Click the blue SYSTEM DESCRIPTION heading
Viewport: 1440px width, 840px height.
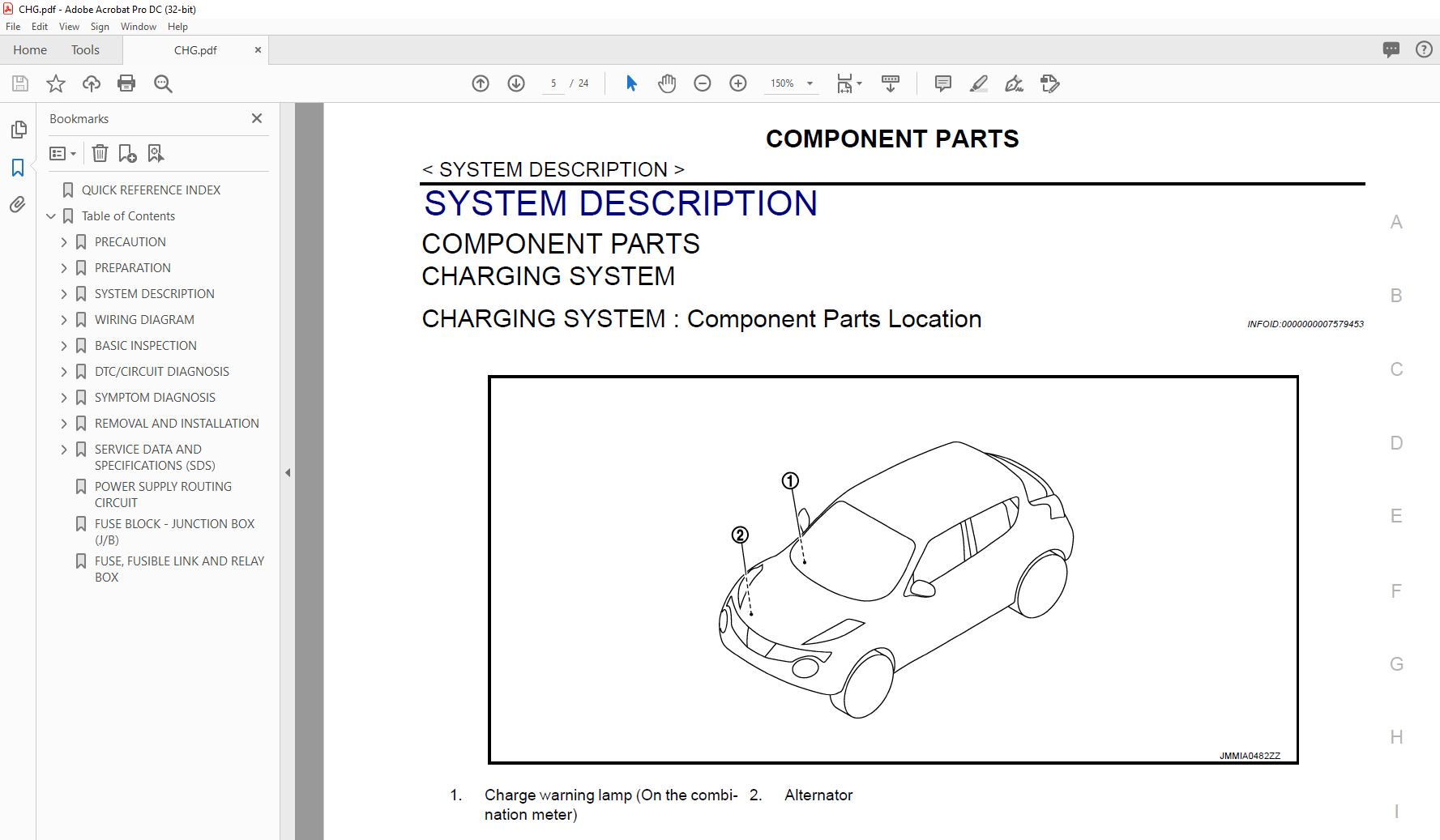[621, 203]
